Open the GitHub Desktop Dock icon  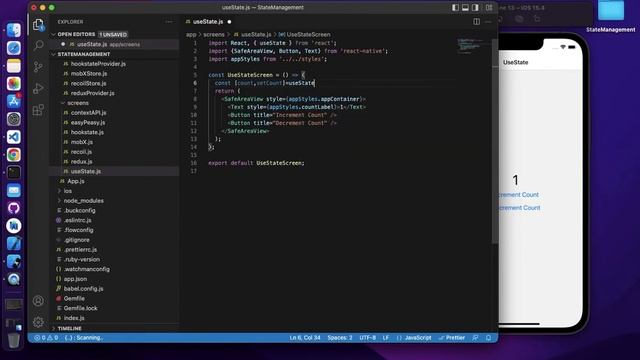[x=13, y=208]
